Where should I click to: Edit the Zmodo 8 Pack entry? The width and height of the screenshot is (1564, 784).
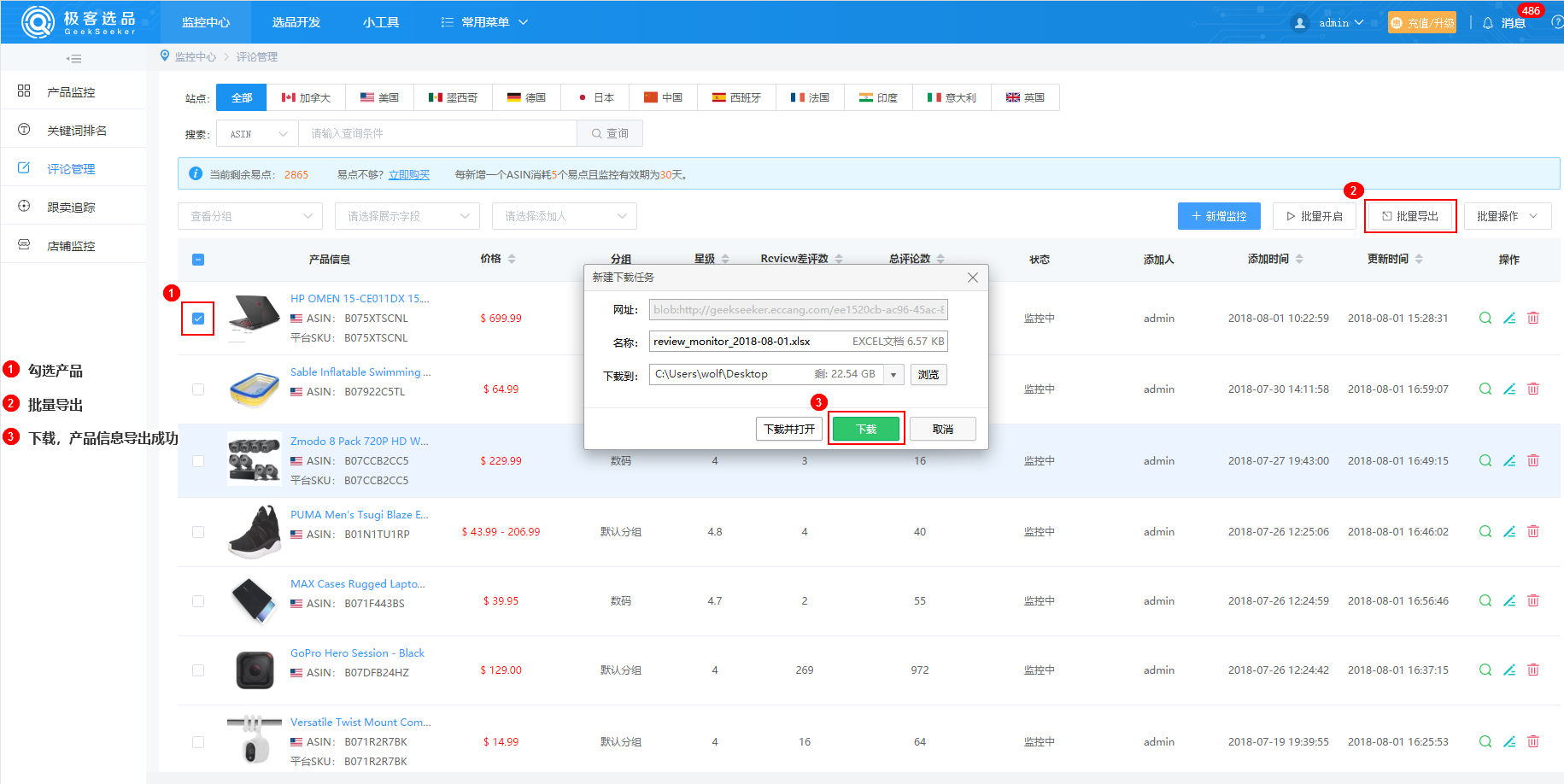coord(1509,460)
